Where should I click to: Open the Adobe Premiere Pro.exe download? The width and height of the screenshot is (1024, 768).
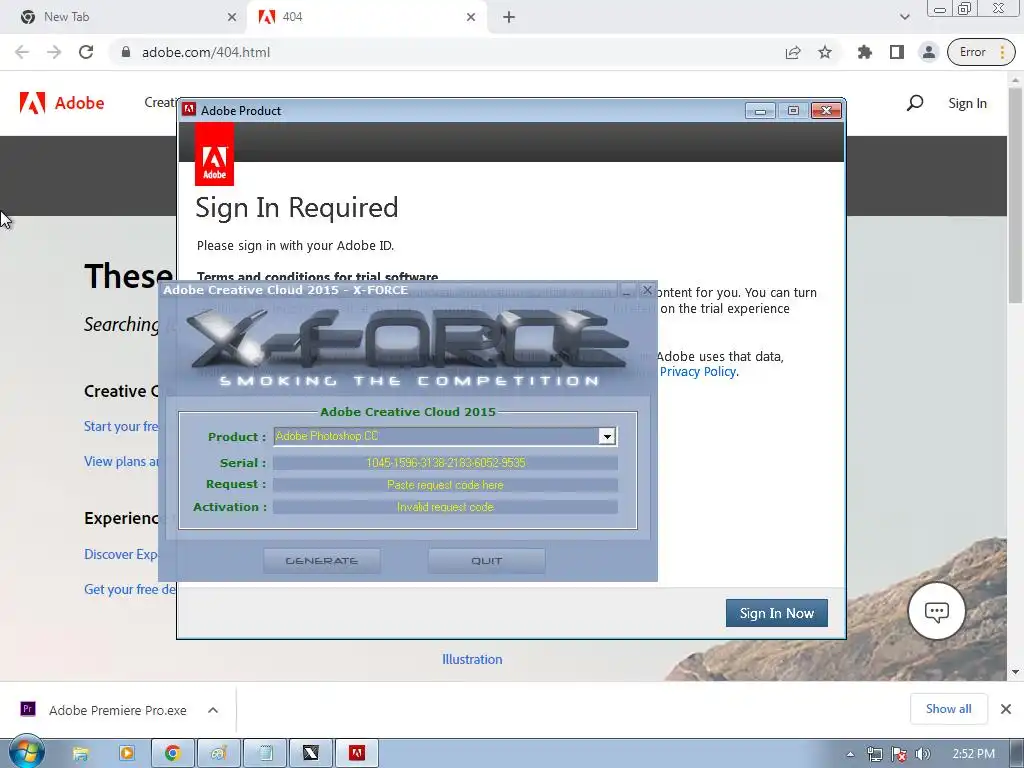click(x=104, y=710)
